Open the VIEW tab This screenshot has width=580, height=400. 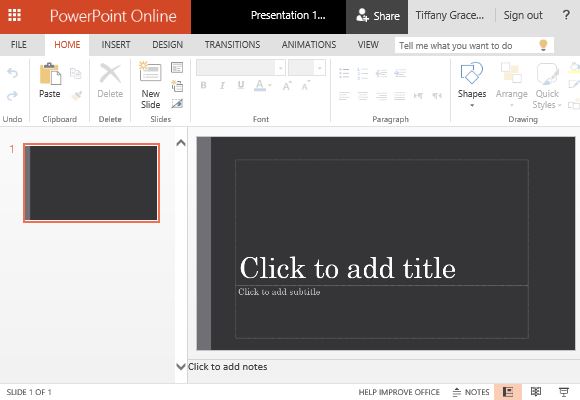(x=368, y=45)
